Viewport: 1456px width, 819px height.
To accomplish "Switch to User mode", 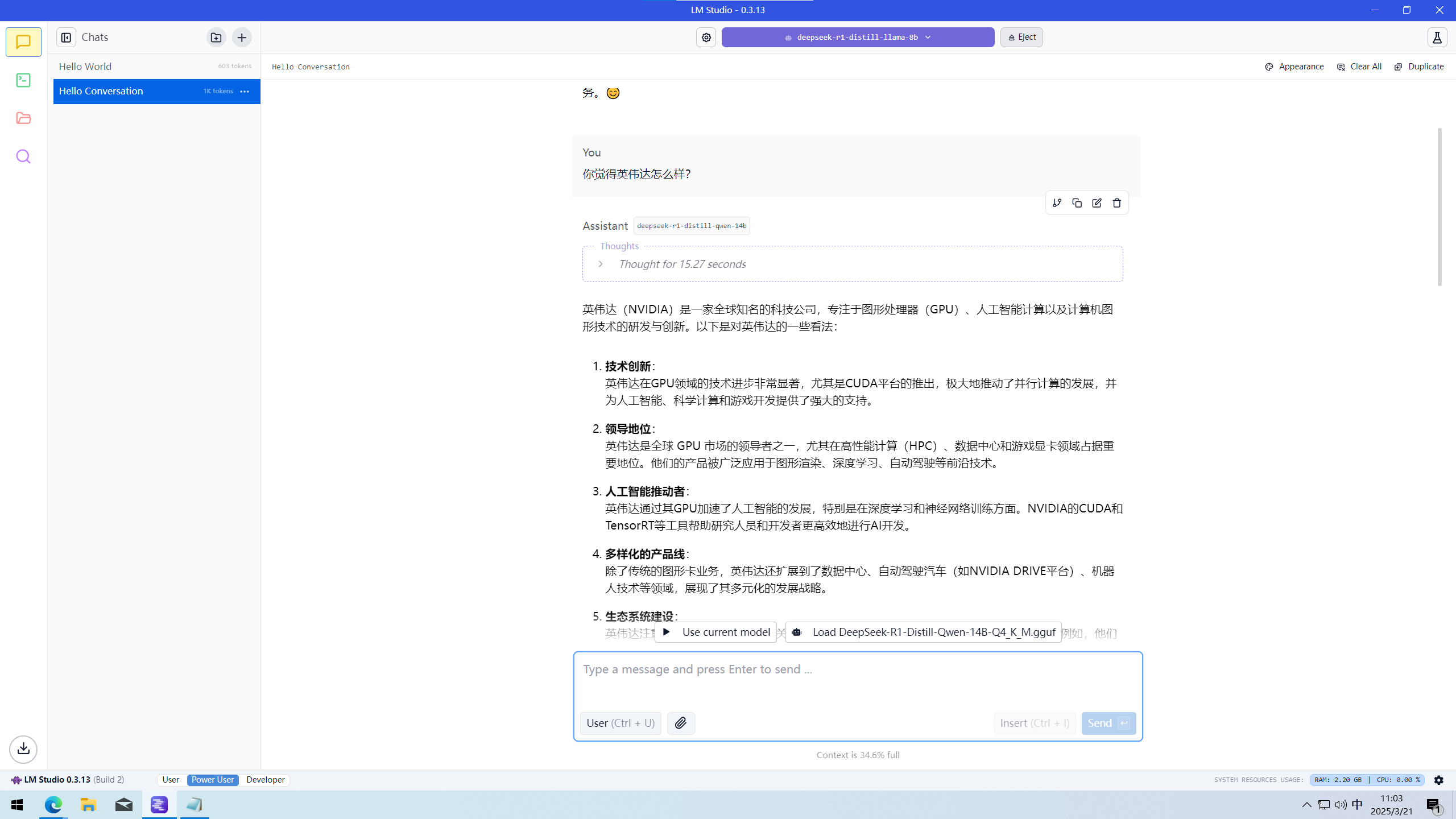I will click(x=171, y=780).
